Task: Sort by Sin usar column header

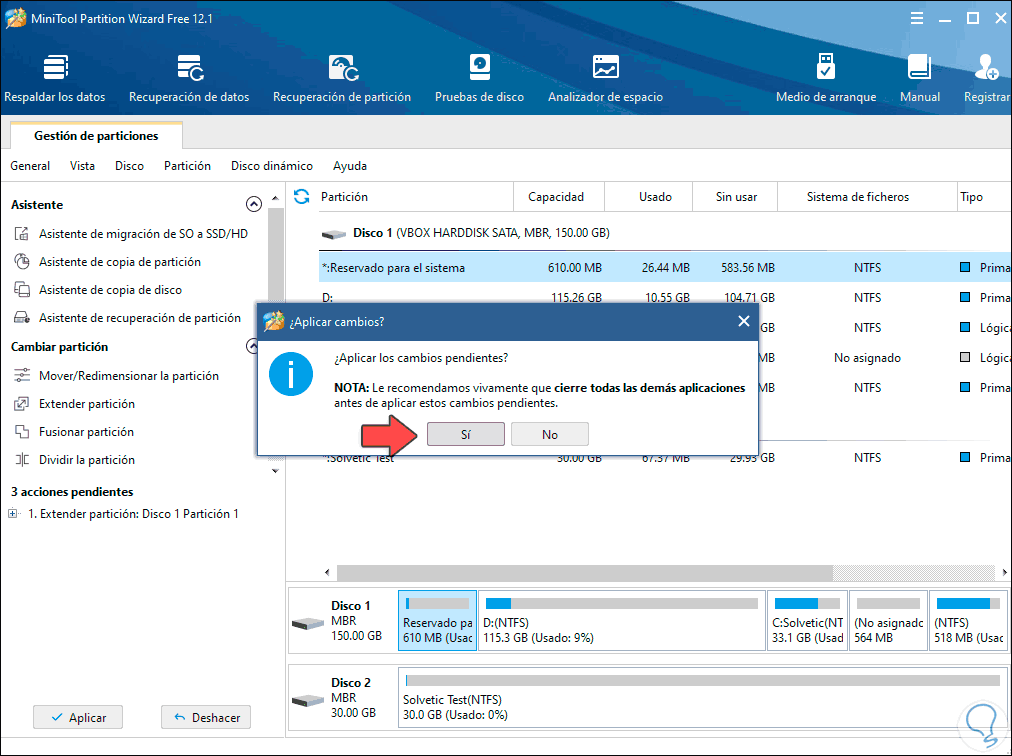Action: [x=735, y=196]
